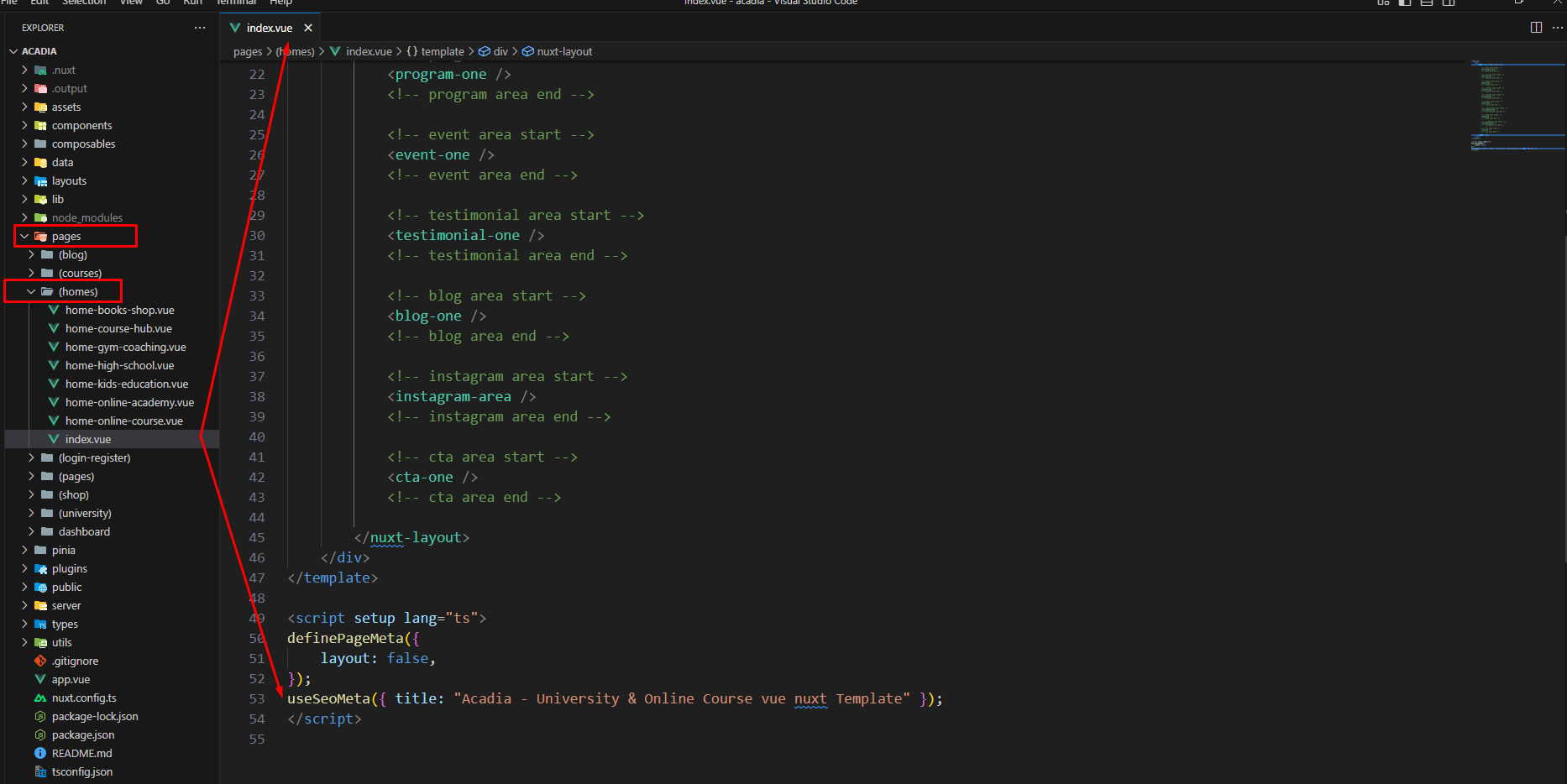1567x784 pixels.
Task: Click the Nuxt icon beside nuxt.config.ts
Action: [40, 698]
